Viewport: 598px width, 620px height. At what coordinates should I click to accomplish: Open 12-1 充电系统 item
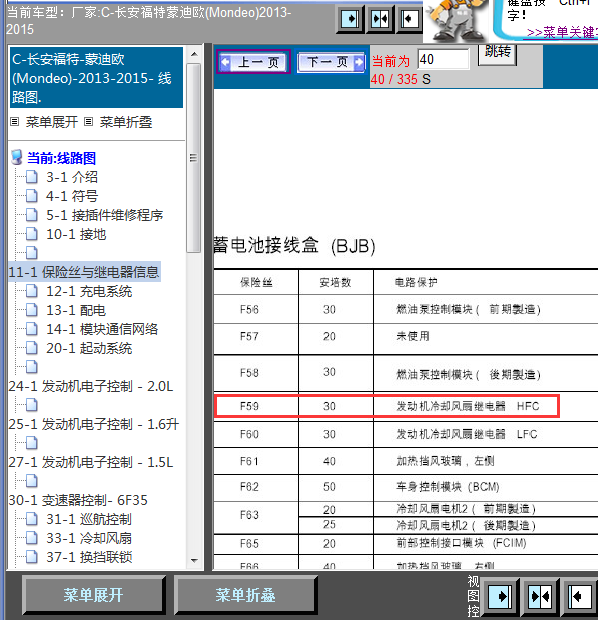pyautogui.click(x=89, y=291)
